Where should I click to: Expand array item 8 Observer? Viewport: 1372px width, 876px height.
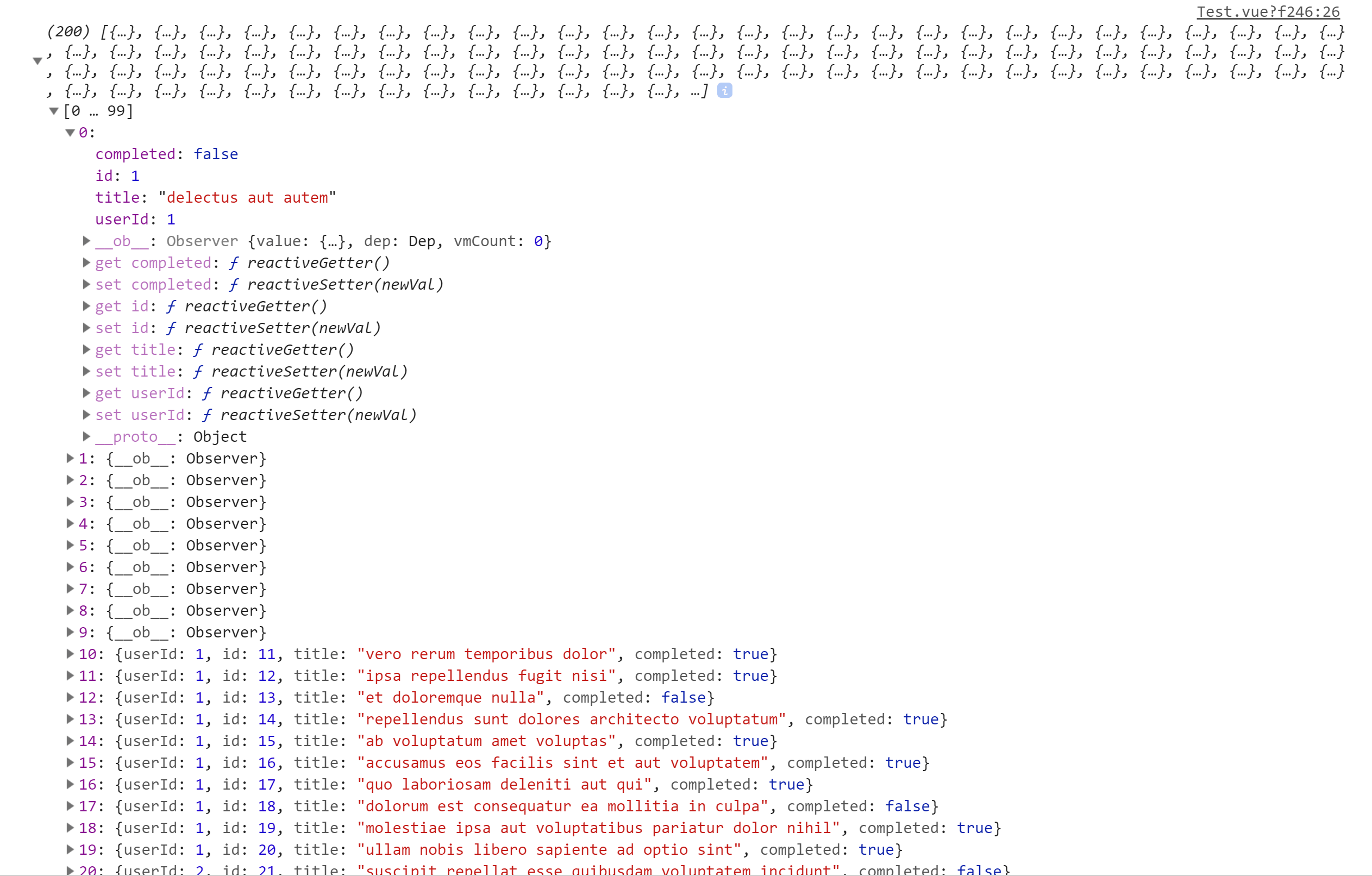point(70,610)
